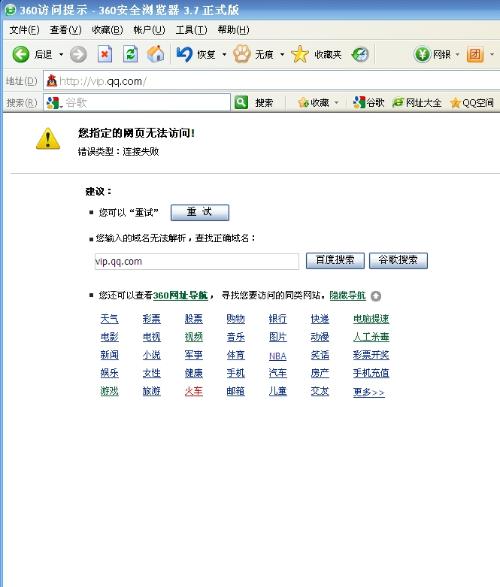Click the round arrow icon beside 隐藏导航
The width and height of the screenshot is (500, 587).
376,296
